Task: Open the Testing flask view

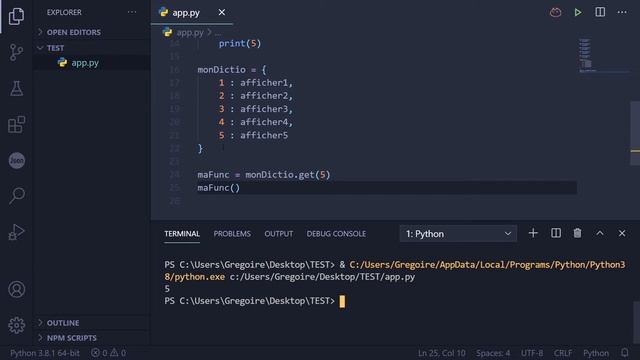Action: point(16,88)
